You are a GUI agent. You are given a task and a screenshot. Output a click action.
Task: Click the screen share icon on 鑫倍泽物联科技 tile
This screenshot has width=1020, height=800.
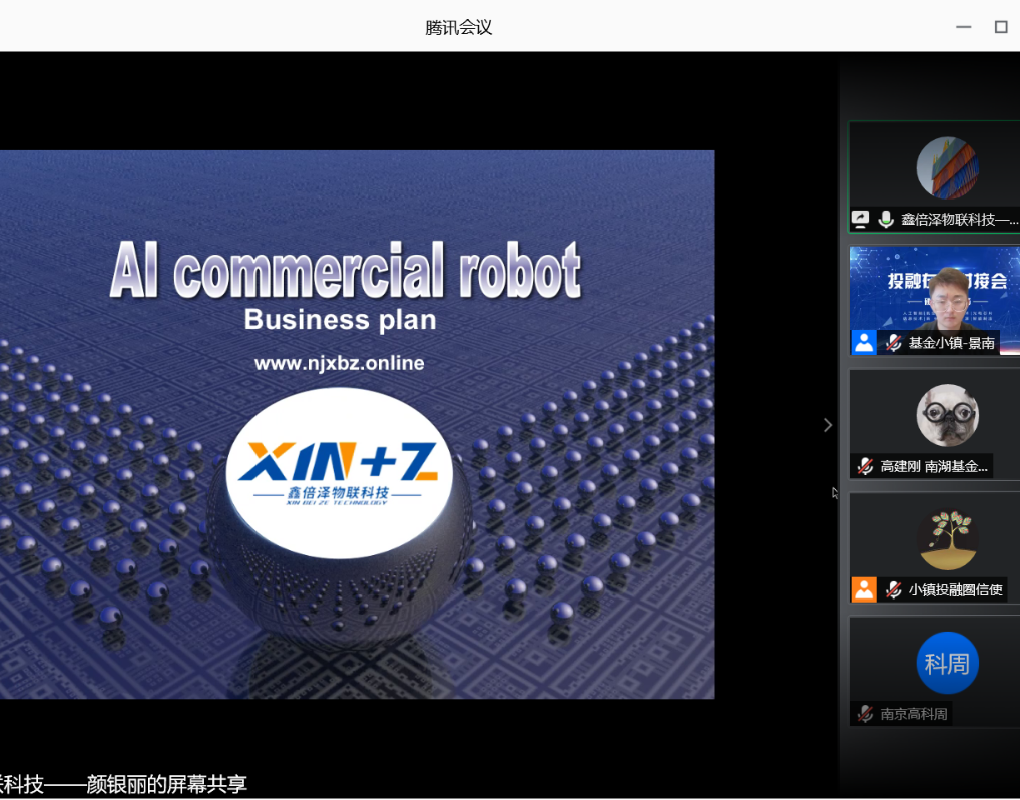(861, 219)
